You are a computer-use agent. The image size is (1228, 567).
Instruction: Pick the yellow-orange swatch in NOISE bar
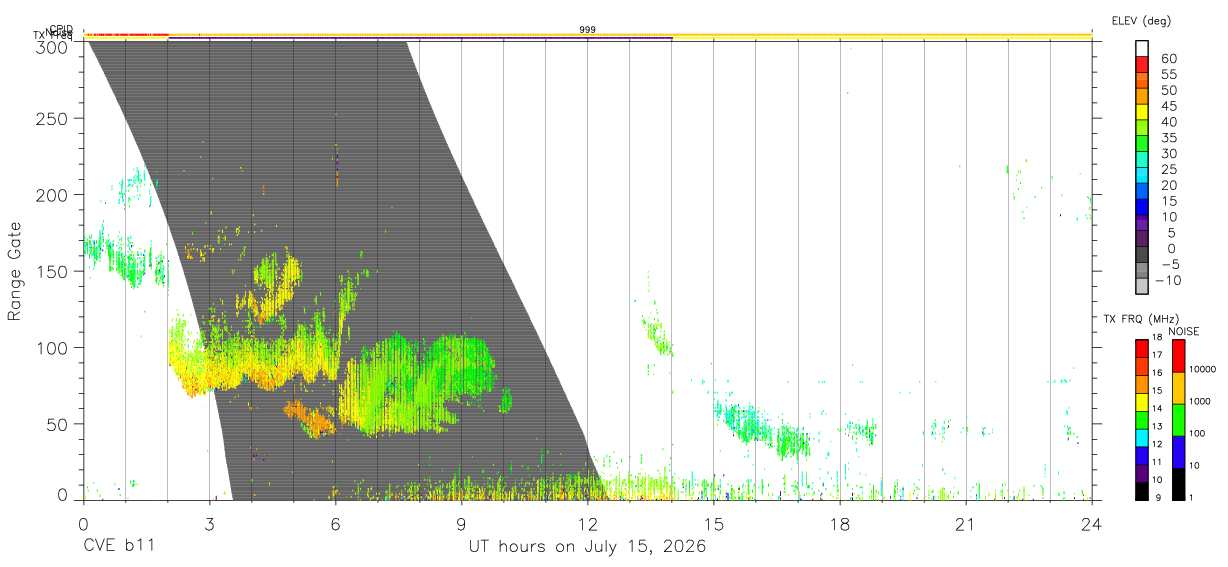pos(1179,388)
